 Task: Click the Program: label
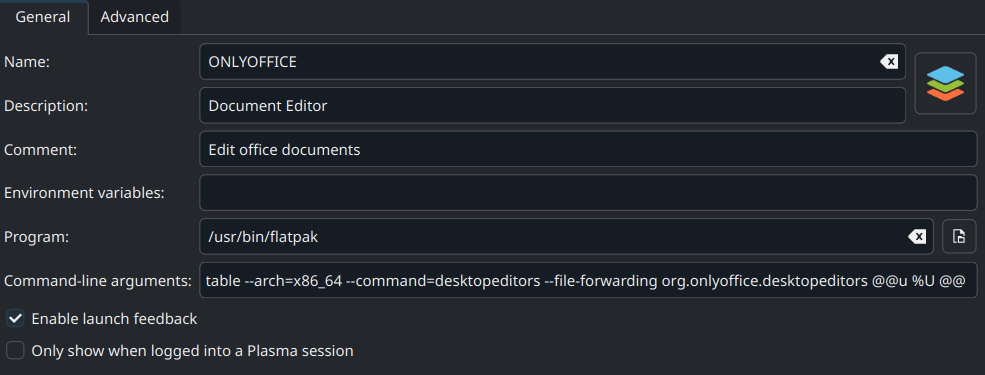35,237
